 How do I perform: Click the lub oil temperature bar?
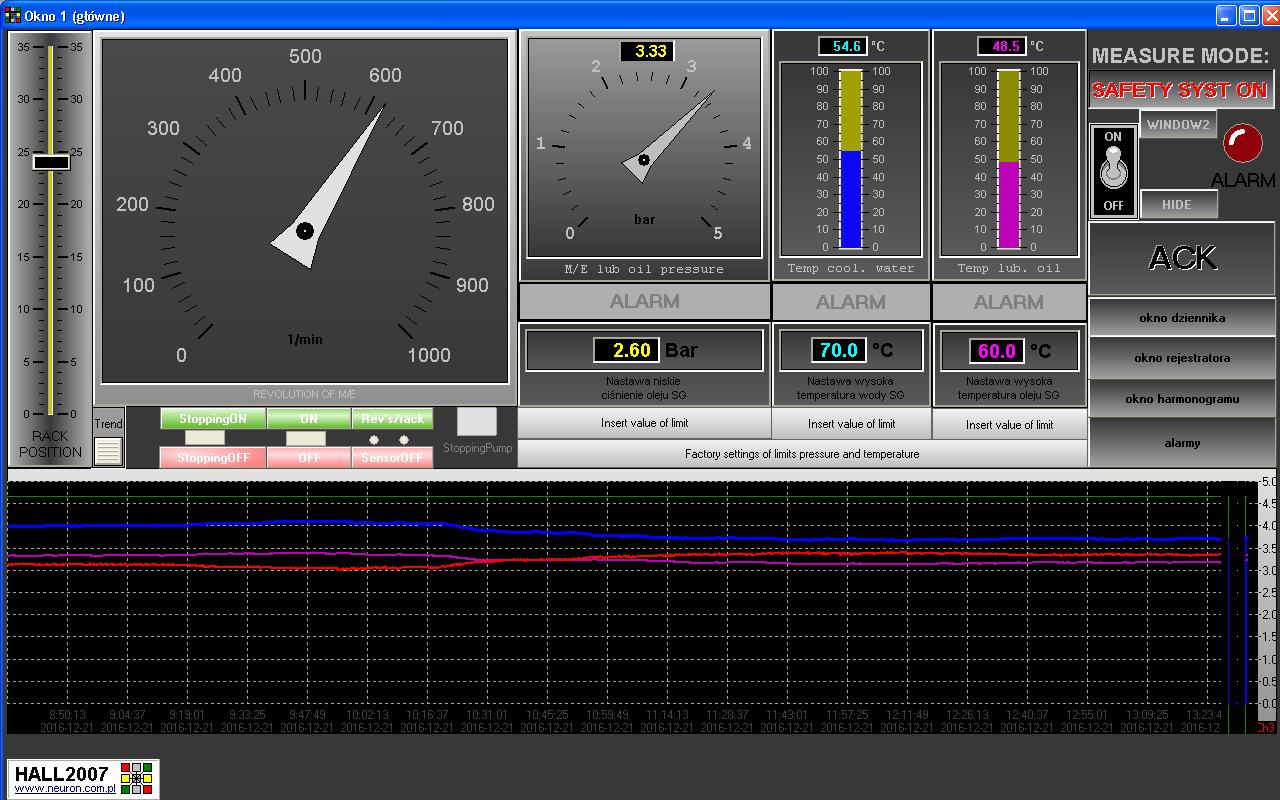pyautogui.click(x=1009, y=159)
